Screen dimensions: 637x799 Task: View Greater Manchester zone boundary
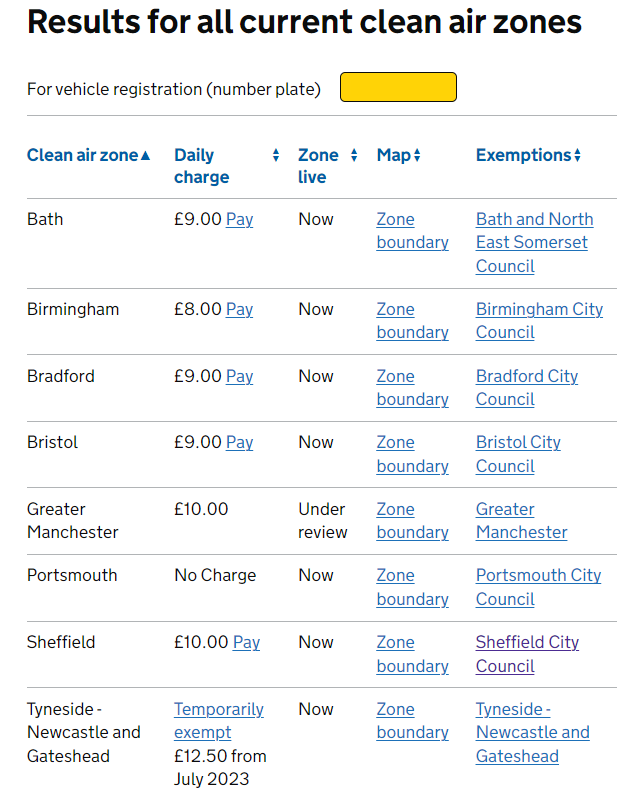pyautogui.click(x=411, y=521)
